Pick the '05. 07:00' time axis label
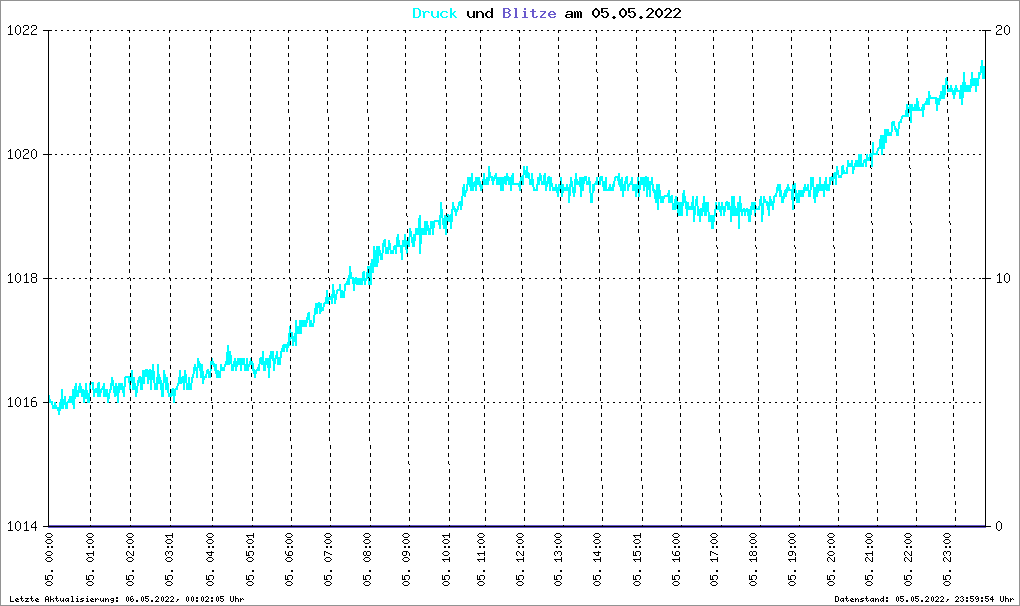The width and height of the screenshot is (1020, 606). [x=329, y=560]
